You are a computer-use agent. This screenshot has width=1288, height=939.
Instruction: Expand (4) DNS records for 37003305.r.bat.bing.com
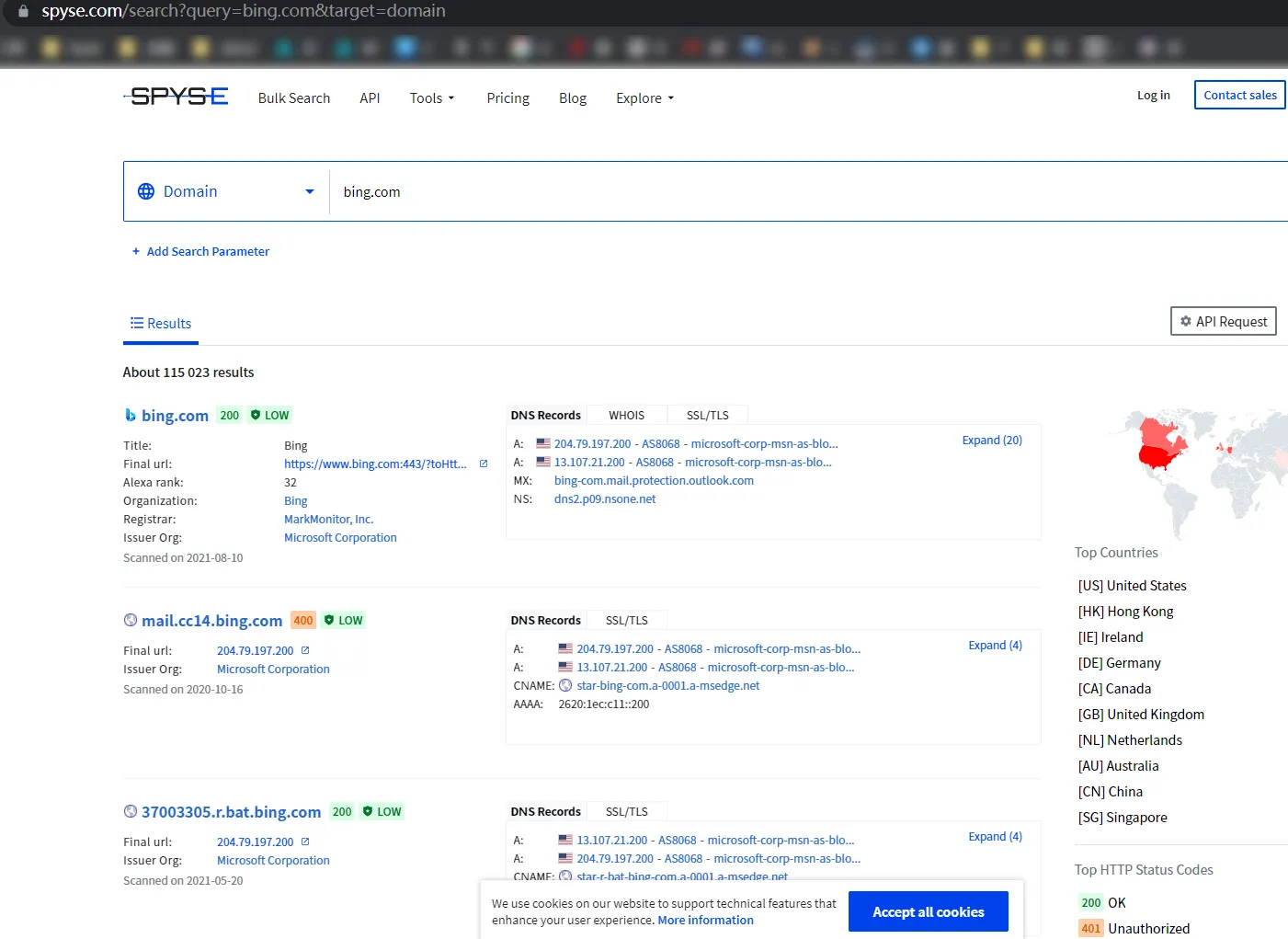pos(995,836)
